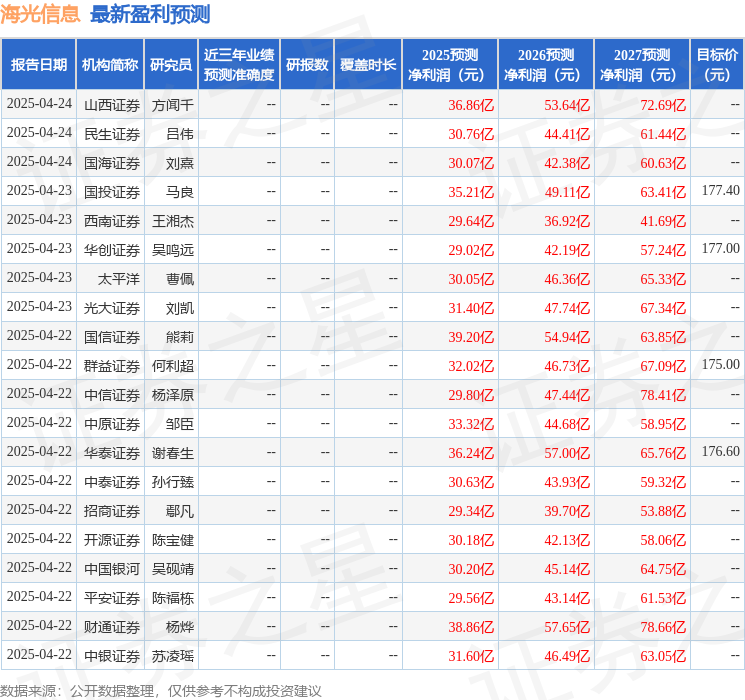Viewport: 745px width, 700px height.
Task: Open the 山西证券 institution entry
Action: [112, 104]
